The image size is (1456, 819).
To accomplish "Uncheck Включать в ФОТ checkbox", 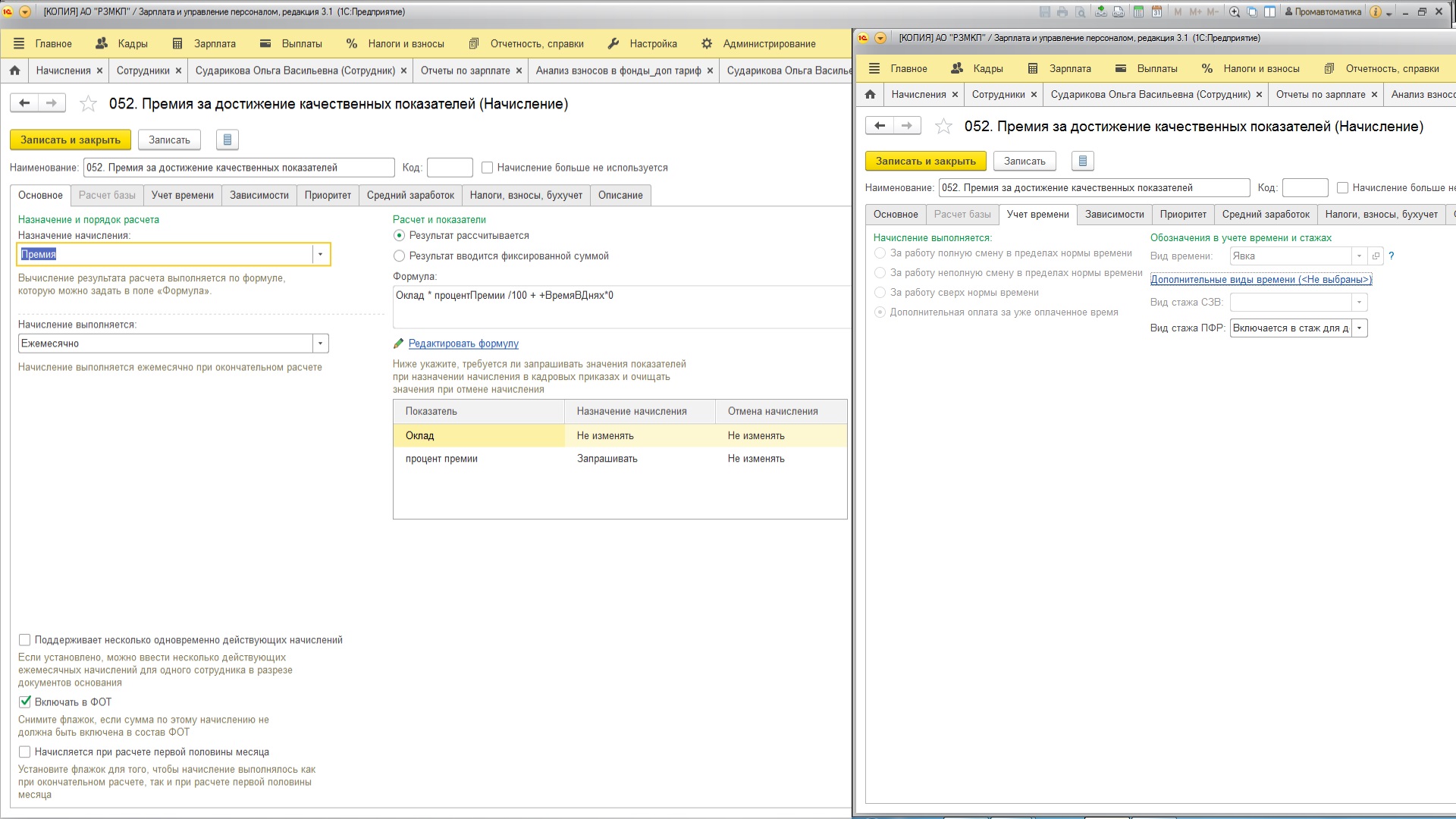I will tap(25, 702).
